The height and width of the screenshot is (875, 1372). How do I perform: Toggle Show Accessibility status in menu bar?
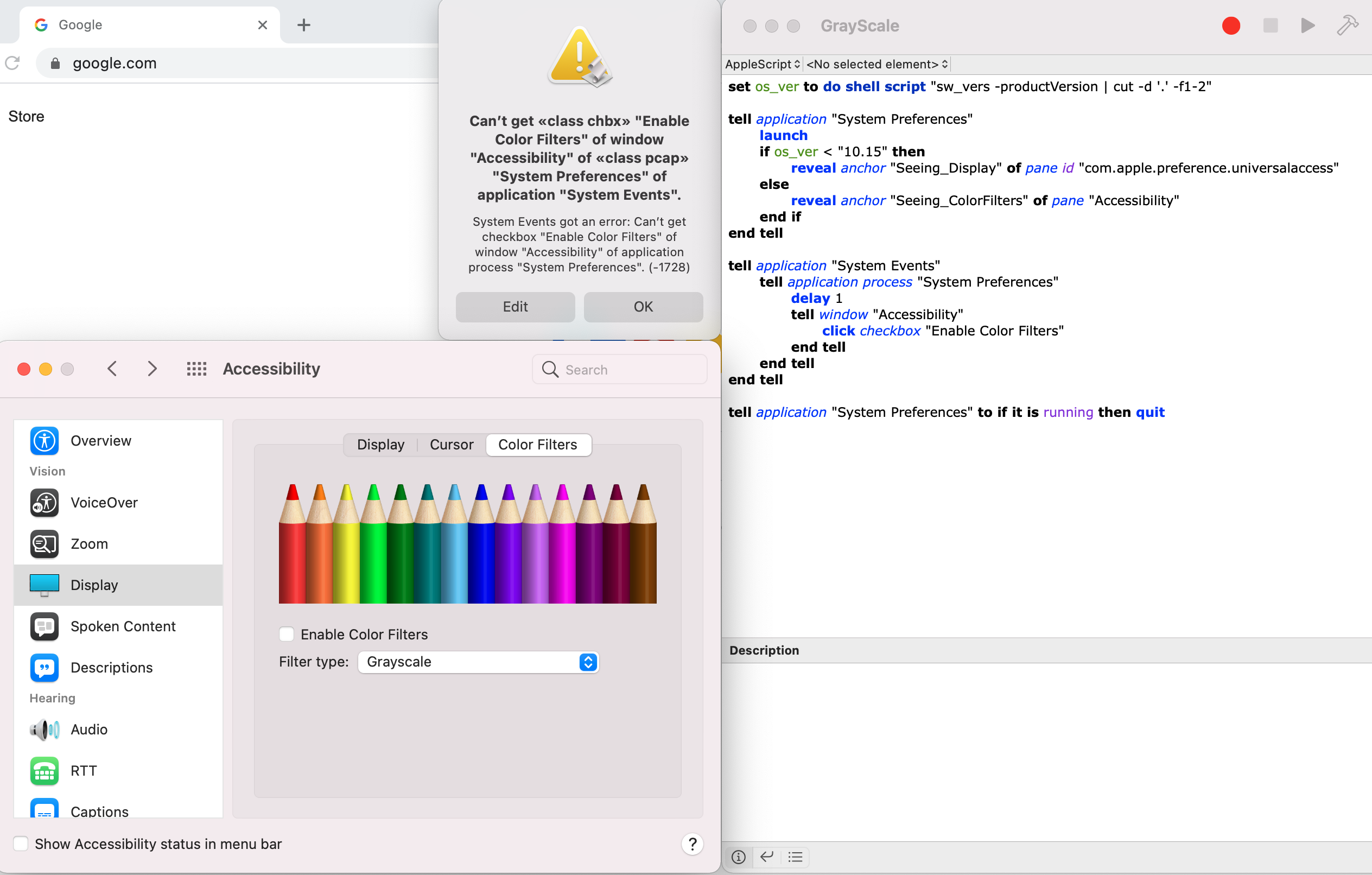pyautogui.click(x=21, y=844)
